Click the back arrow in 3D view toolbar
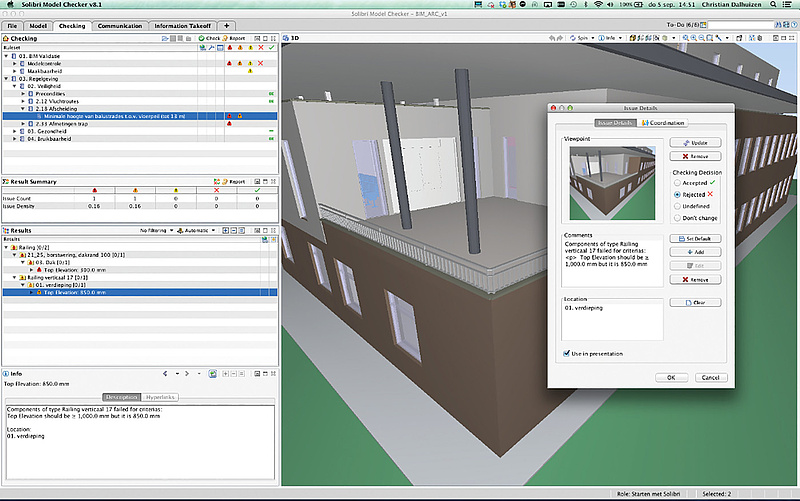Screen dimensions: 800x501 [552, 38]
